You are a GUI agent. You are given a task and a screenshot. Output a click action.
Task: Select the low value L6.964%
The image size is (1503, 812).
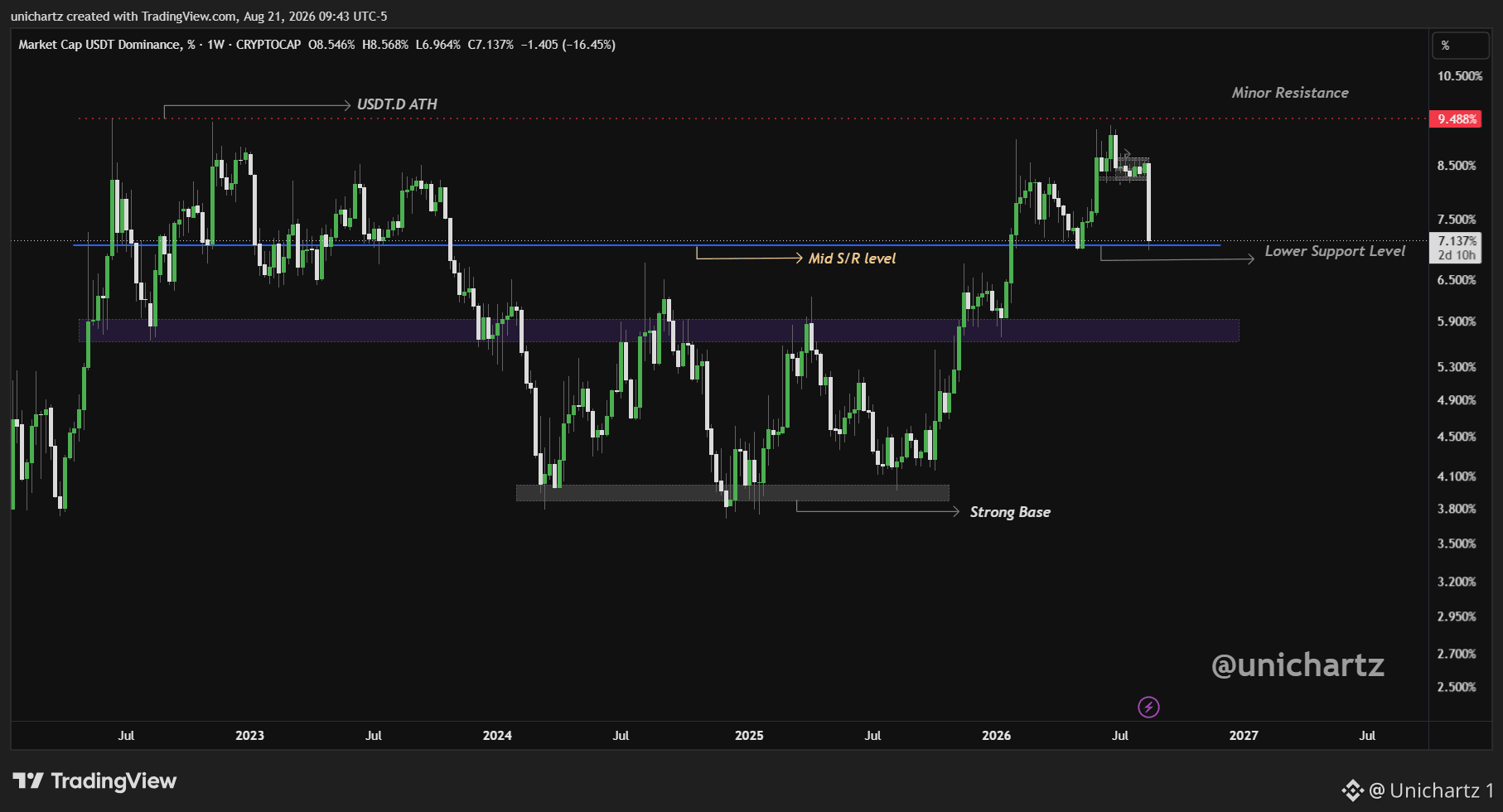tap(437, 45)
